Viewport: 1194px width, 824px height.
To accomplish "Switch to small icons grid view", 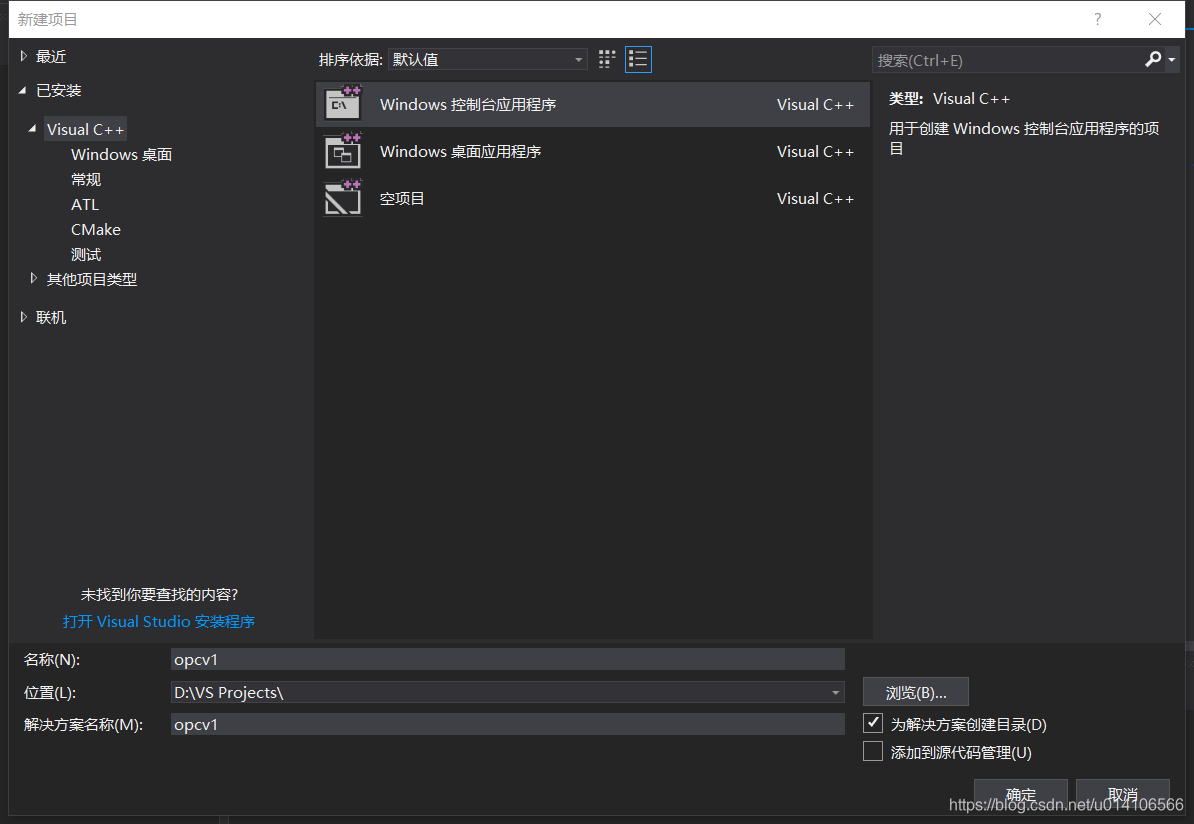I will 607,59.
